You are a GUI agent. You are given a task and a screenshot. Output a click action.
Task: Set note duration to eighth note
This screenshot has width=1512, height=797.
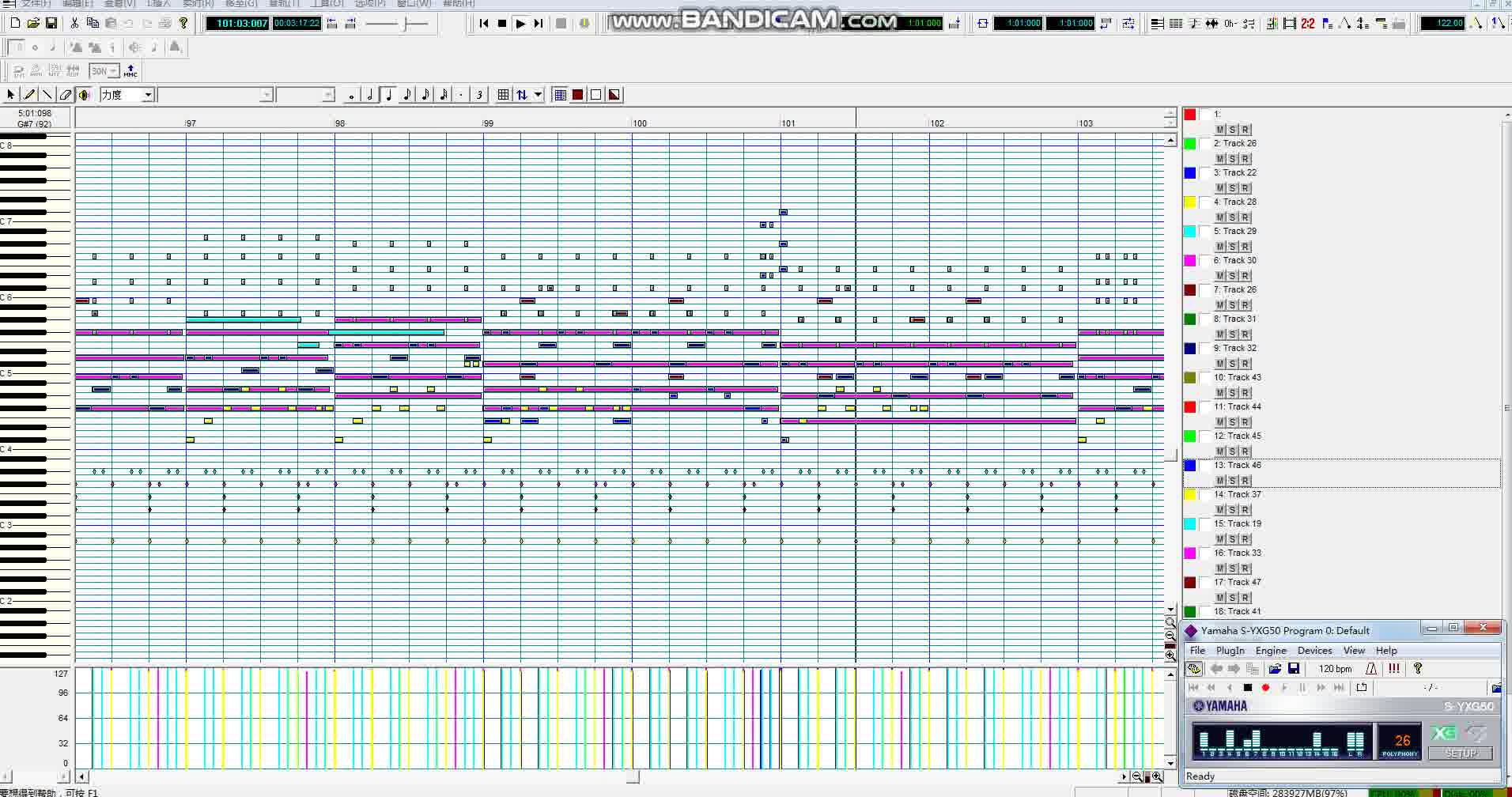406,95
